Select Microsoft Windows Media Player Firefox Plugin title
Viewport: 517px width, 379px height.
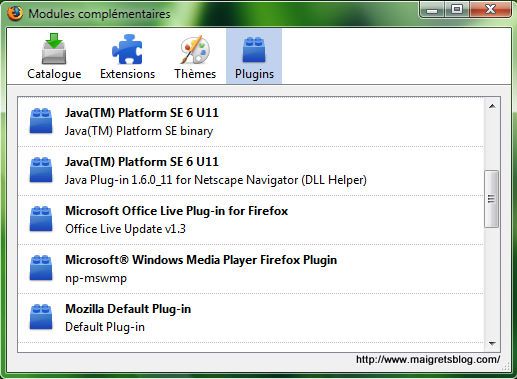click(201, 260)
